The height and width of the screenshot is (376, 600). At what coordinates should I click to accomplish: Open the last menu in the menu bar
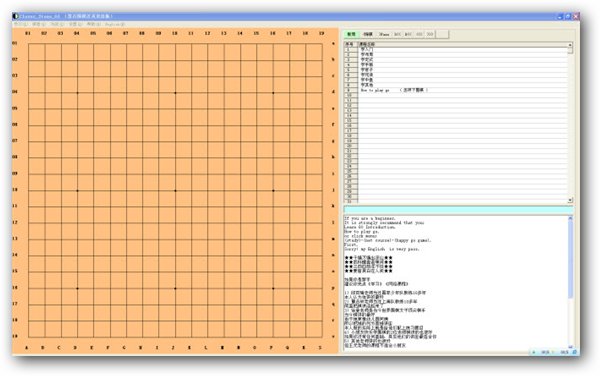click(115, 24)
